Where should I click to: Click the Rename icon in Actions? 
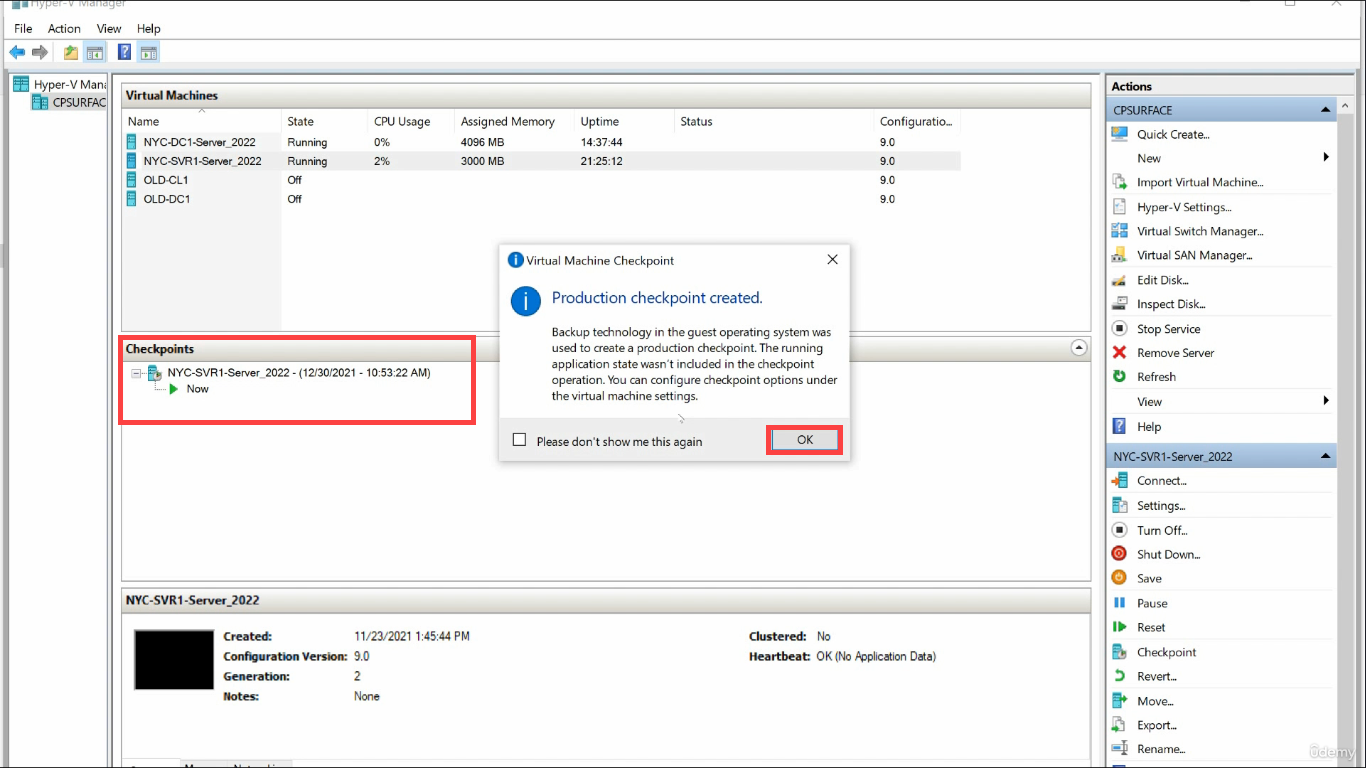point(1120,748)
